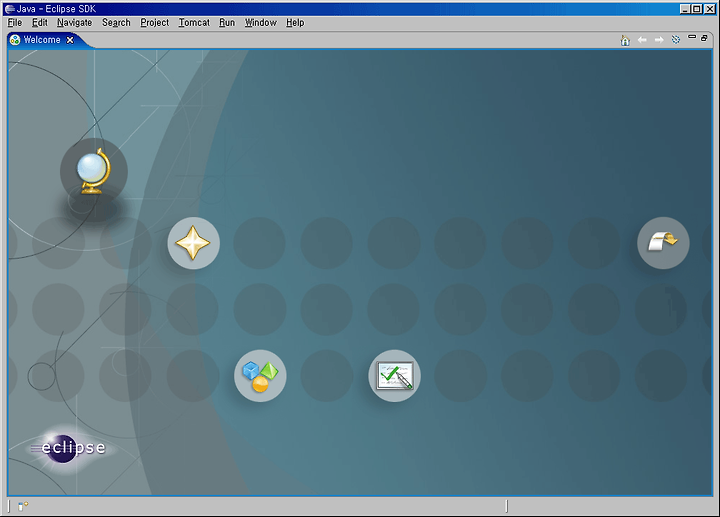Screen dimensions: 720x517
Task: Click the fast view icon in status bar
Action: point(22,506)
